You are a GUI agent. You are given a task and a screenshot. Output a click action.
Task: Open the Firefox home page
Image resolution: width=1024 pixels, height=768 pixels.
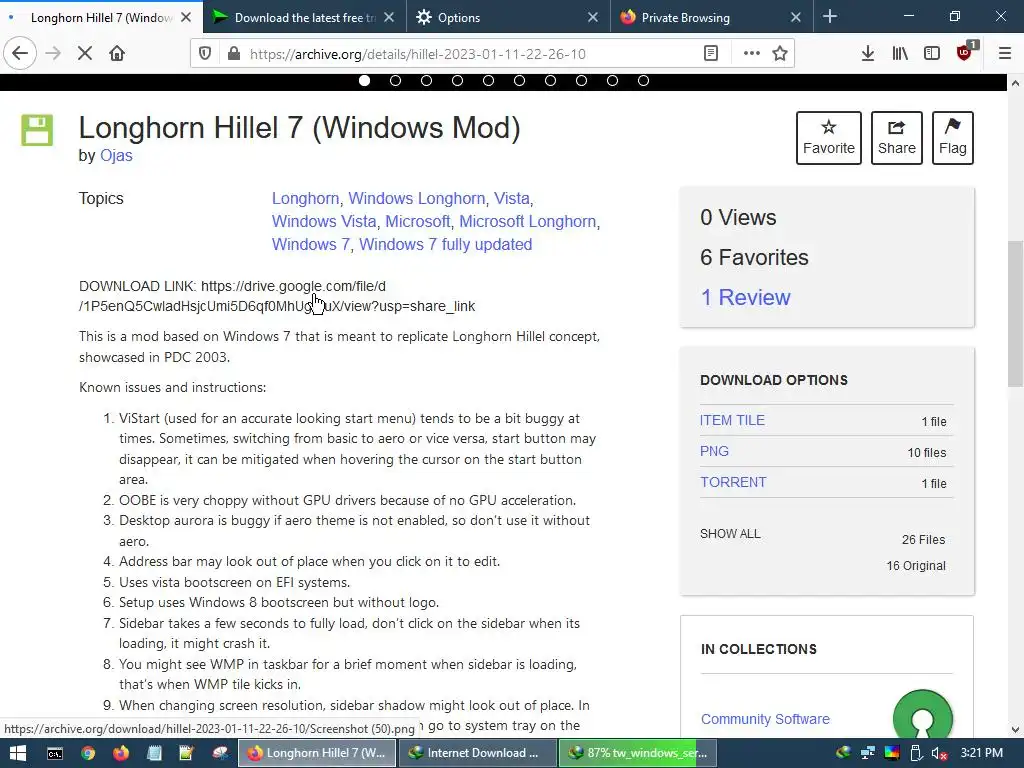117,54
